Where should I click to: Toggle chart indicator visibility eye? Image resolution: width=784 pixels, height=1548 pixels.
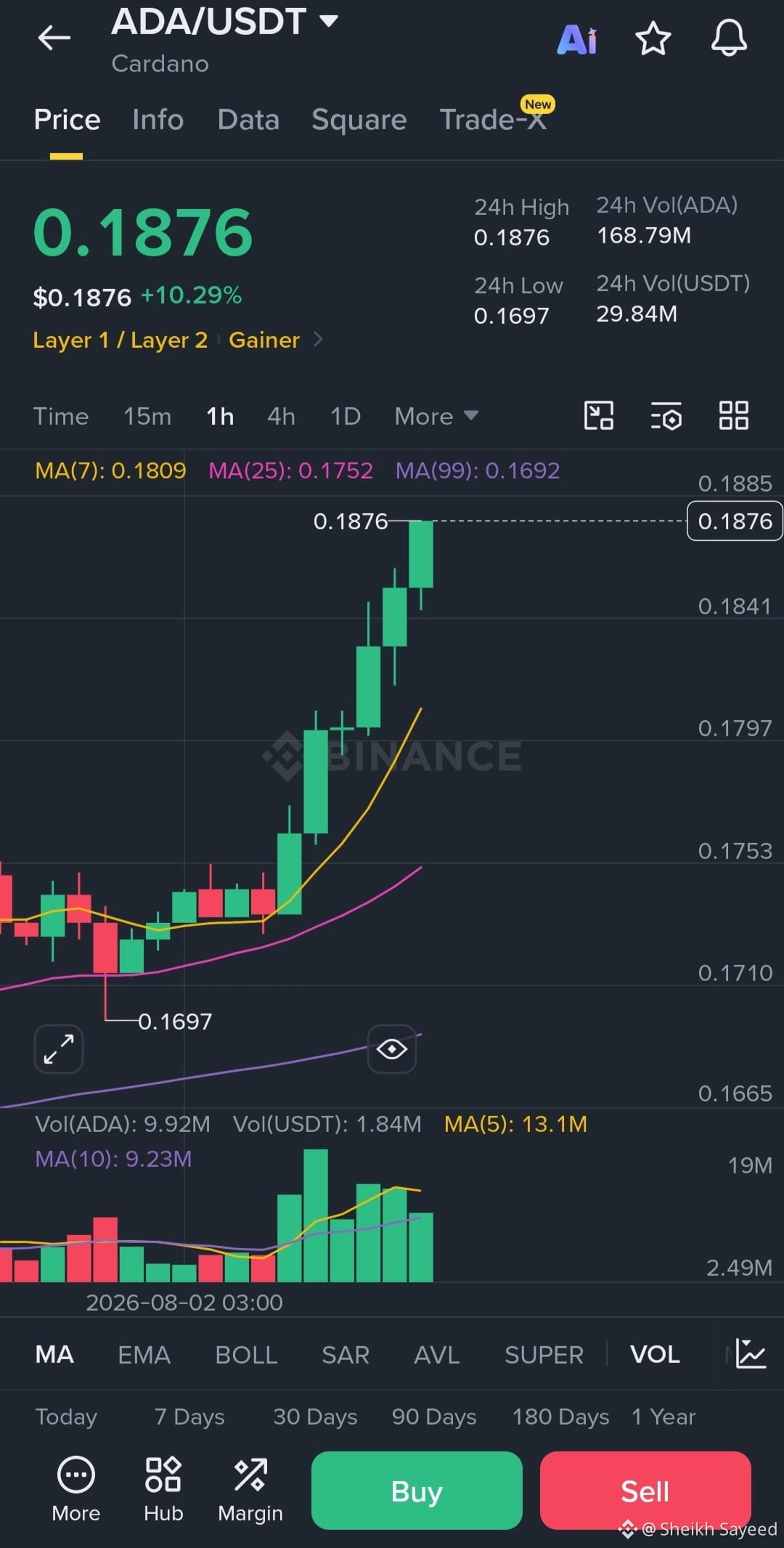(x=392, y=1048)
